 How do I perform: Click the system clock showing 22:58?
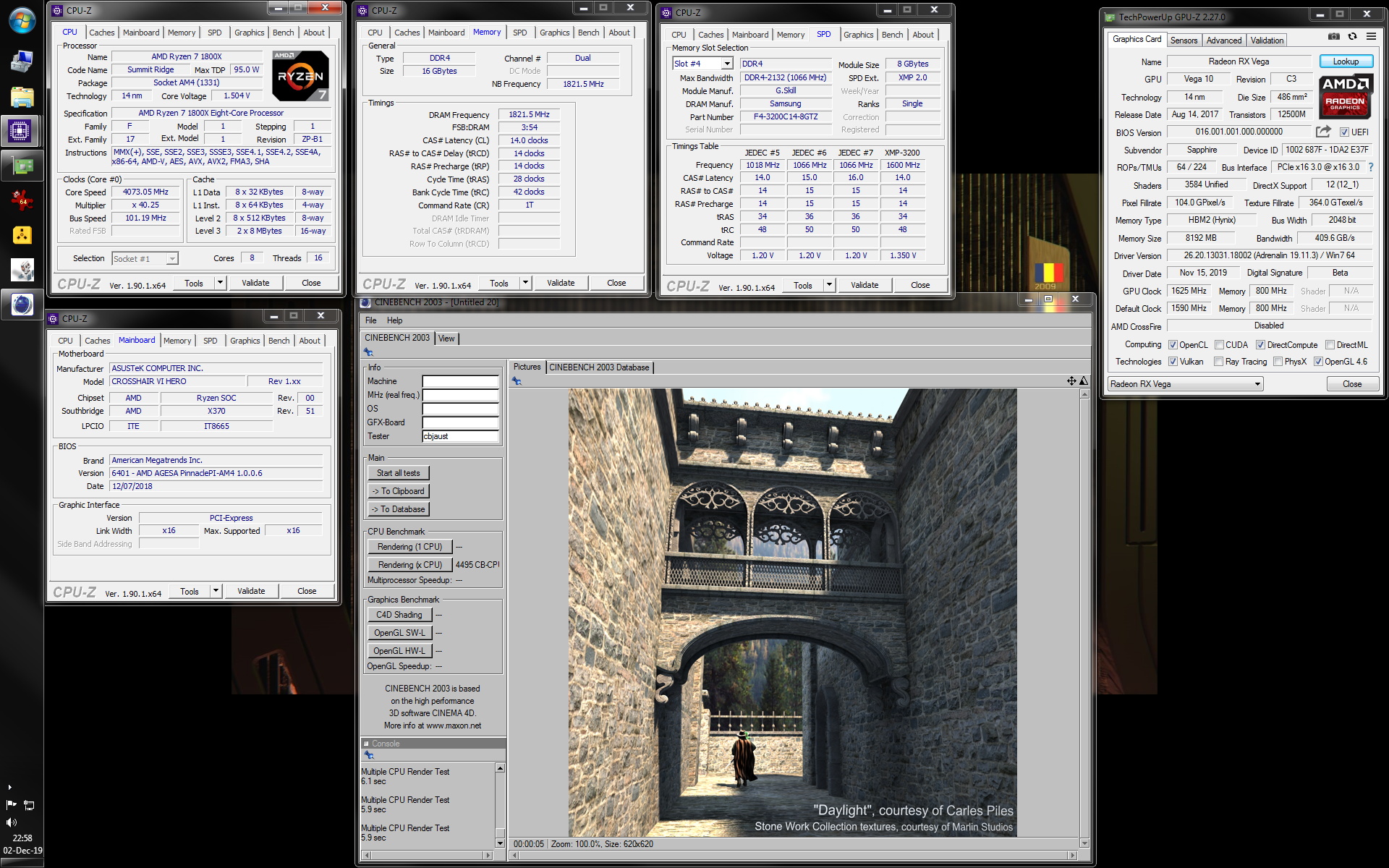click(x=22, y=838)
